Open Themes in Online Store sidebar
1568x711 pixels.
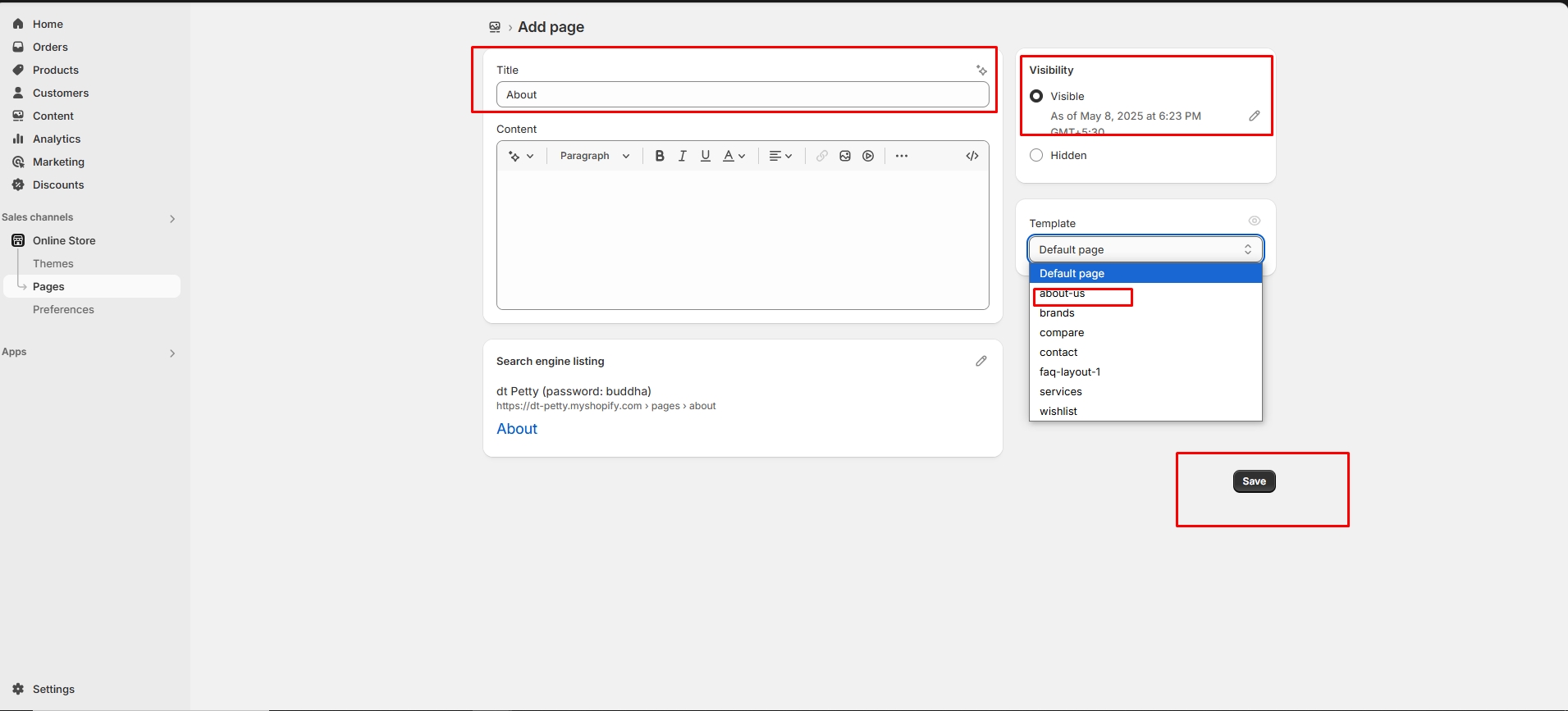pos(53,263)
